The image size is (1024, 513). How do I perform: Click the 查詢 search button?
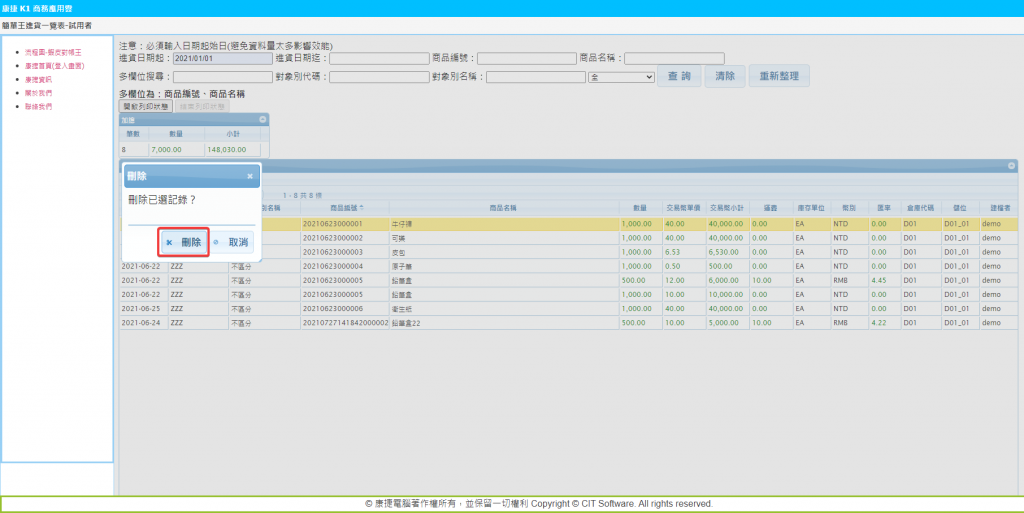pyautogui.click(x=679, y=76)
